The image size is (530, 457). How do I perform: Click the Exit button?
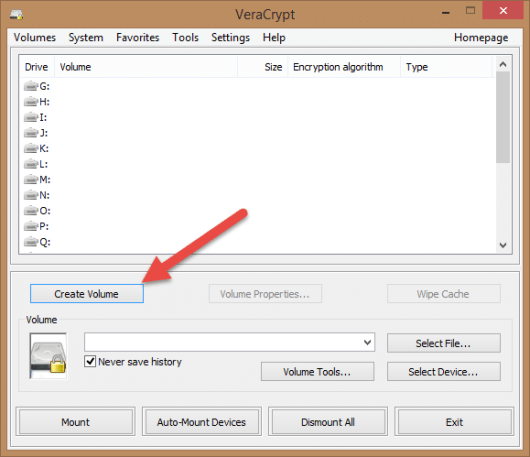pyautogui.click(x=454, y=422)
